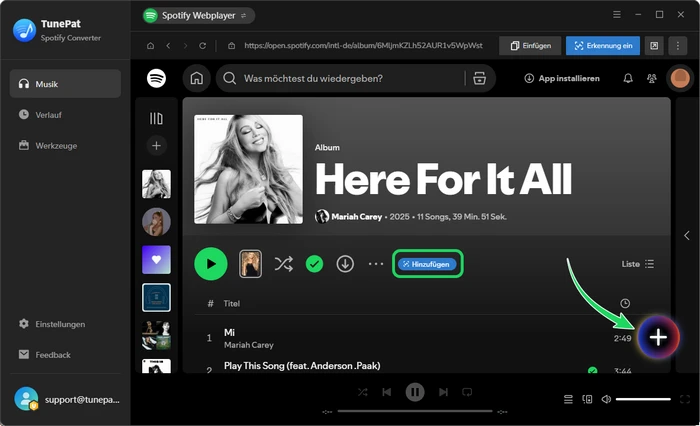Viewport: 700px width, 426px height.
Task: Open Liked Songs heart playlist
Action: point(156,259)
